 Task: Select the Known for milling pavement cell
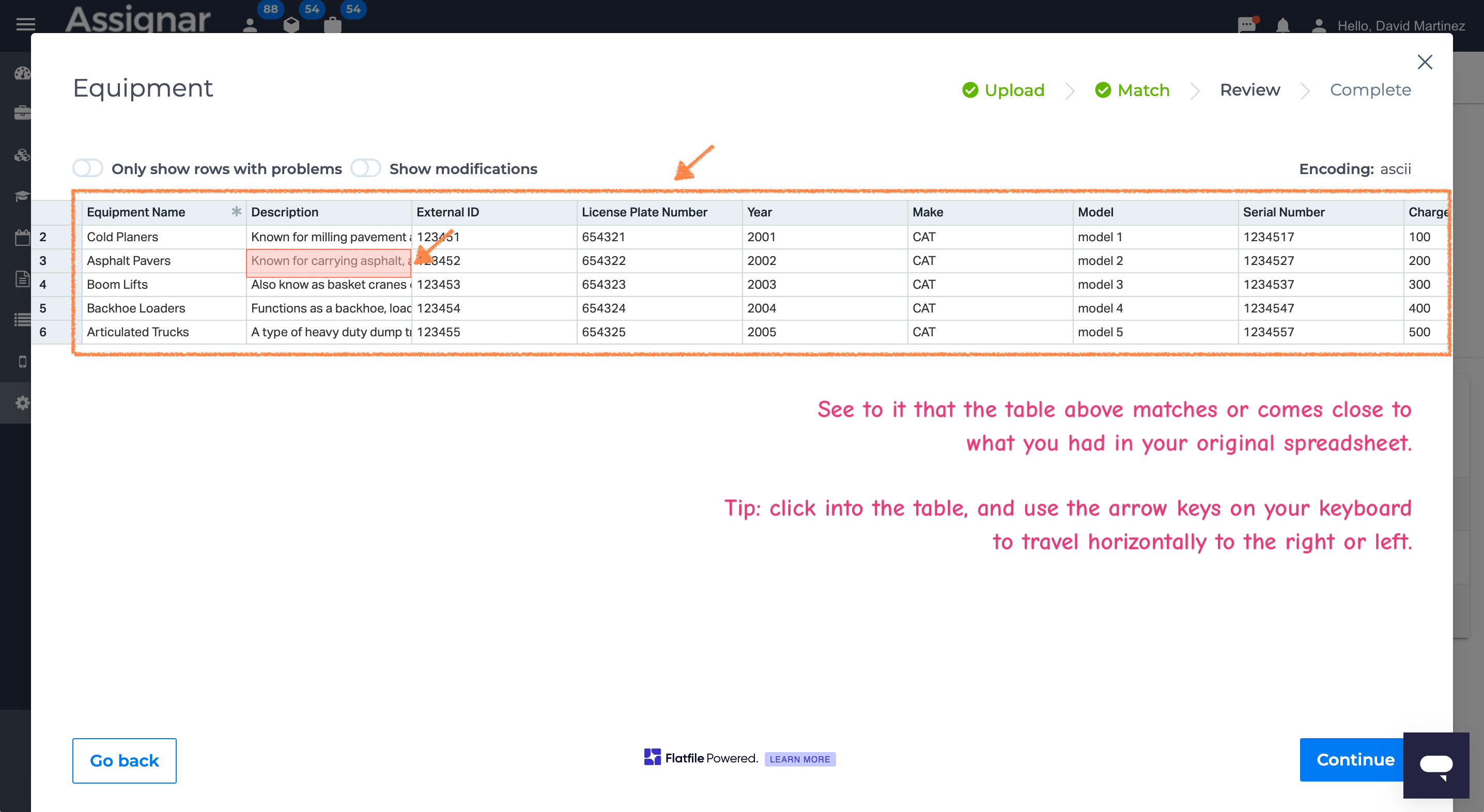329,237
